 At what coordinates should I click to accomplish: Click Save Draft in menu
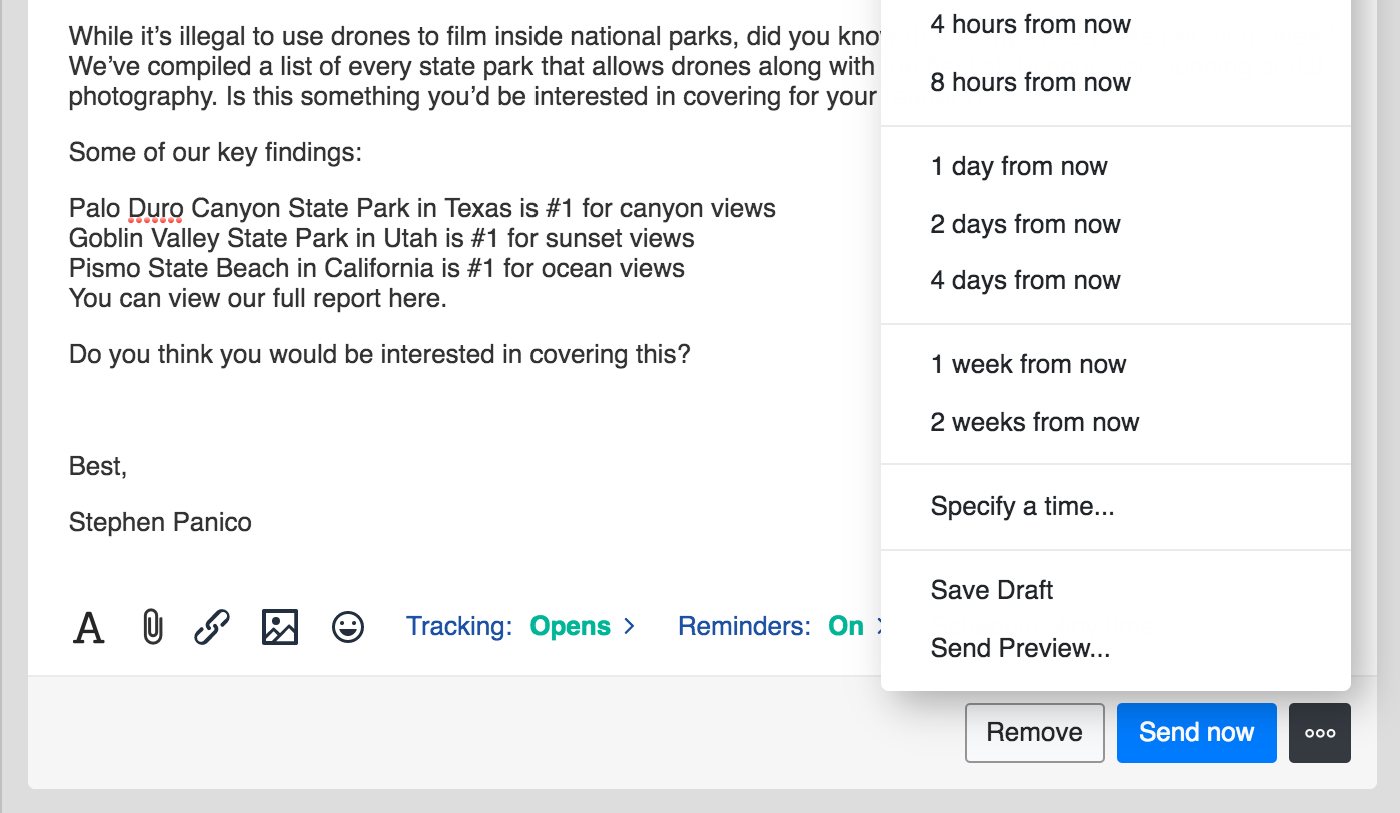coord(991,591)
